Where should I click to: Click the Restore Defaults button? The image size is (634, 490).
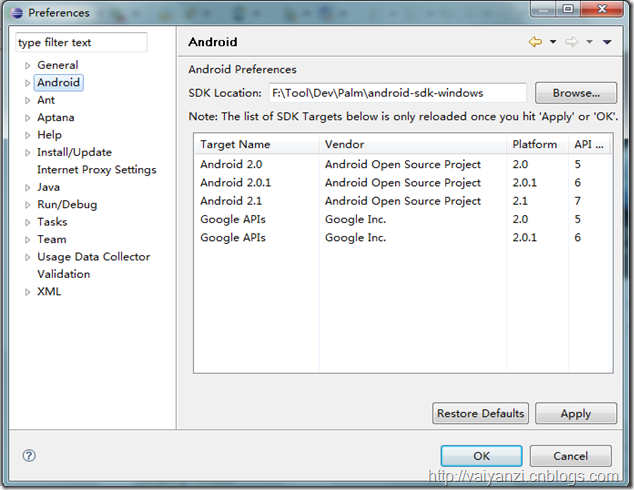pyautogui.click(x=480, y=413)
